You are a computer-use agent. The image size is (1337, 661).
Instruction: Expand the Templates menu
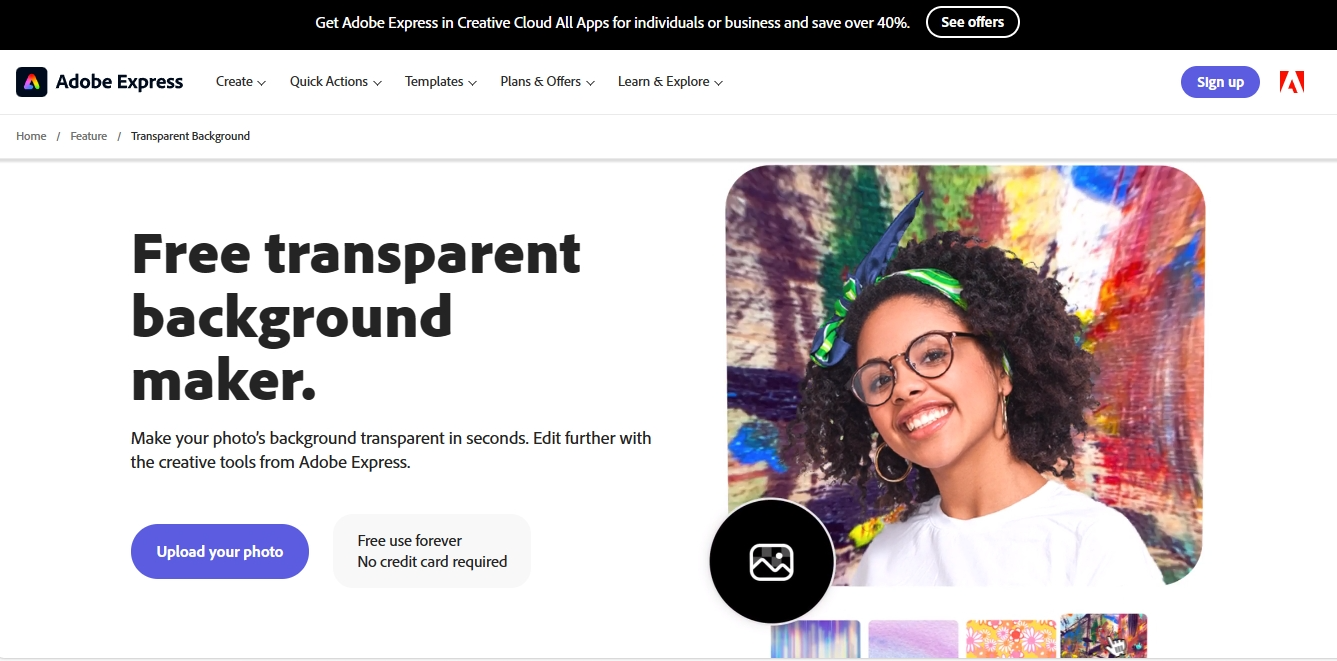440,82
